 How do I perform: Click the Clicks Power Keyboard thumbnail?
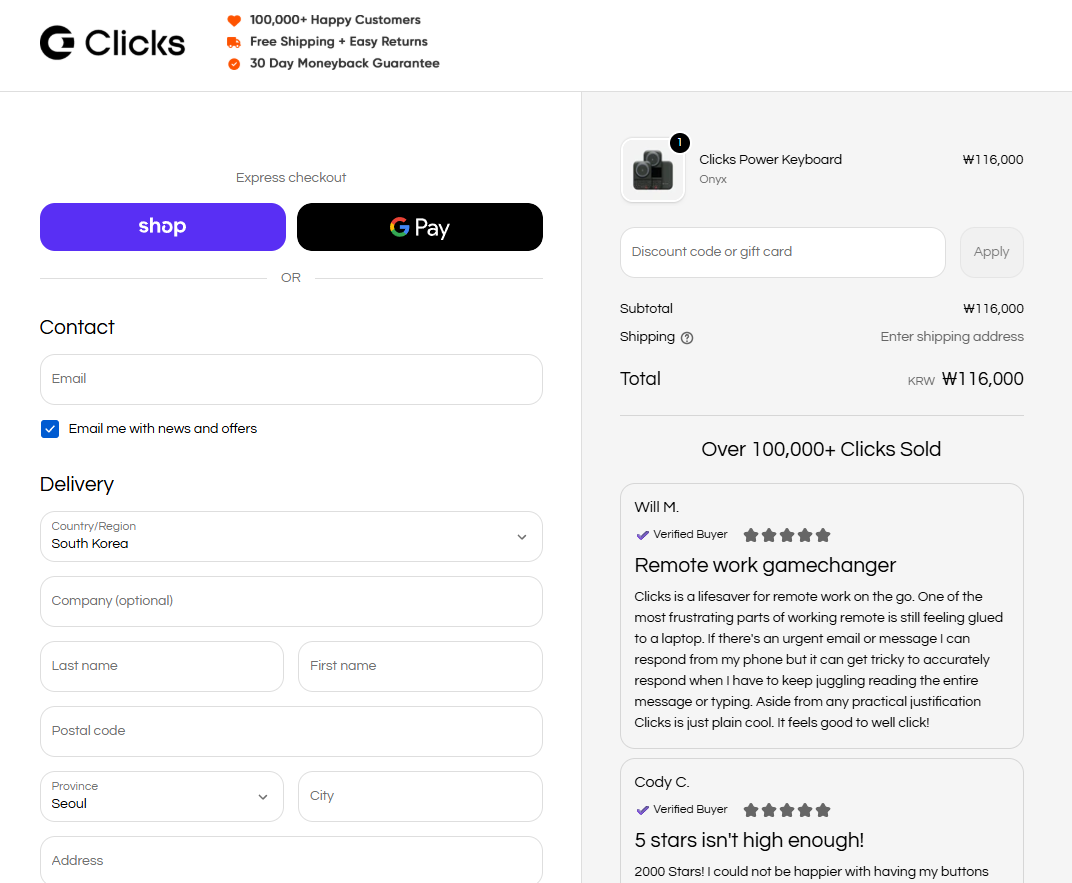point(652,170)
